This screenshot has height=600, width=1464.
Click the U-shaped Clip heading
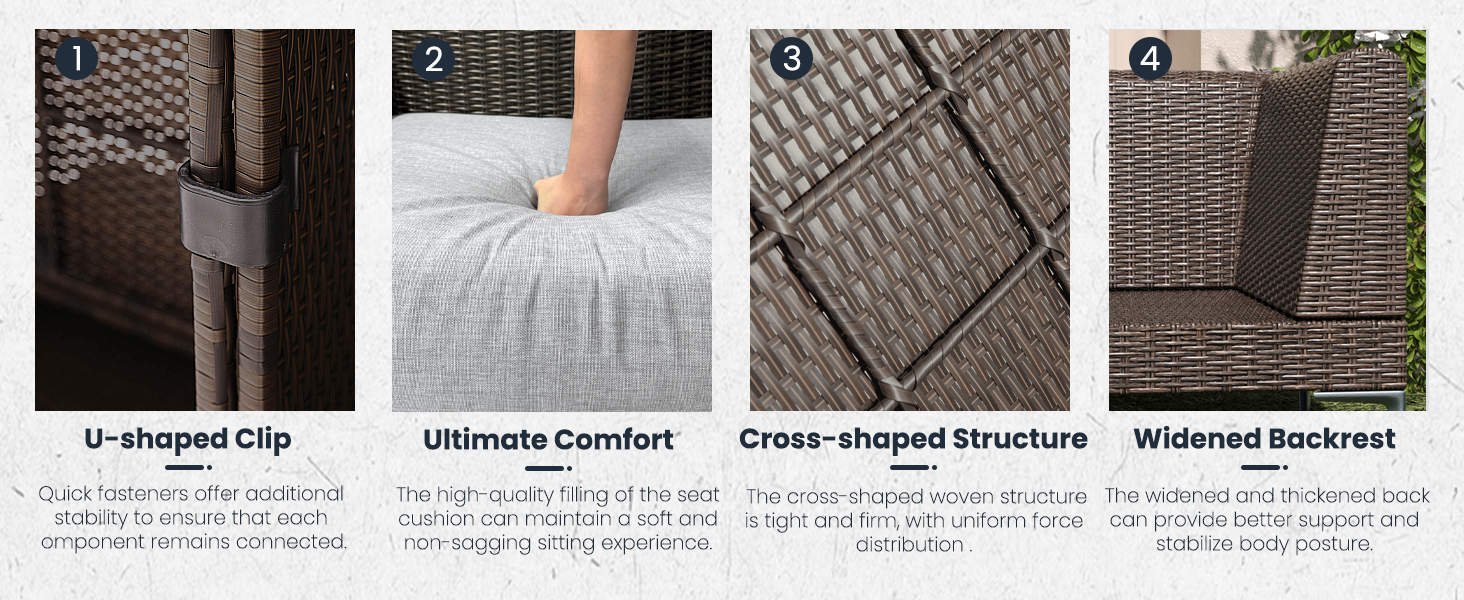click(188, 440)
